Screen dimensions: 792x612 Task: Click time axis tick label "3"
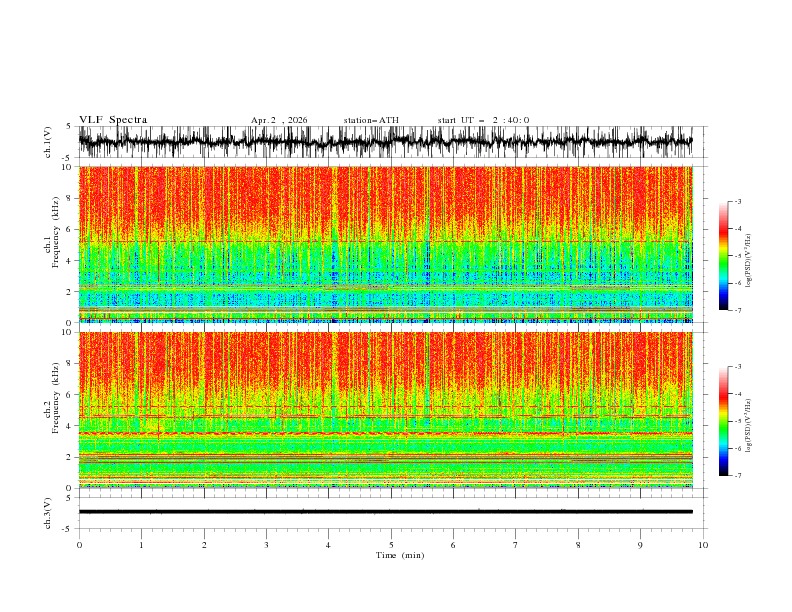tap(266, 545)
